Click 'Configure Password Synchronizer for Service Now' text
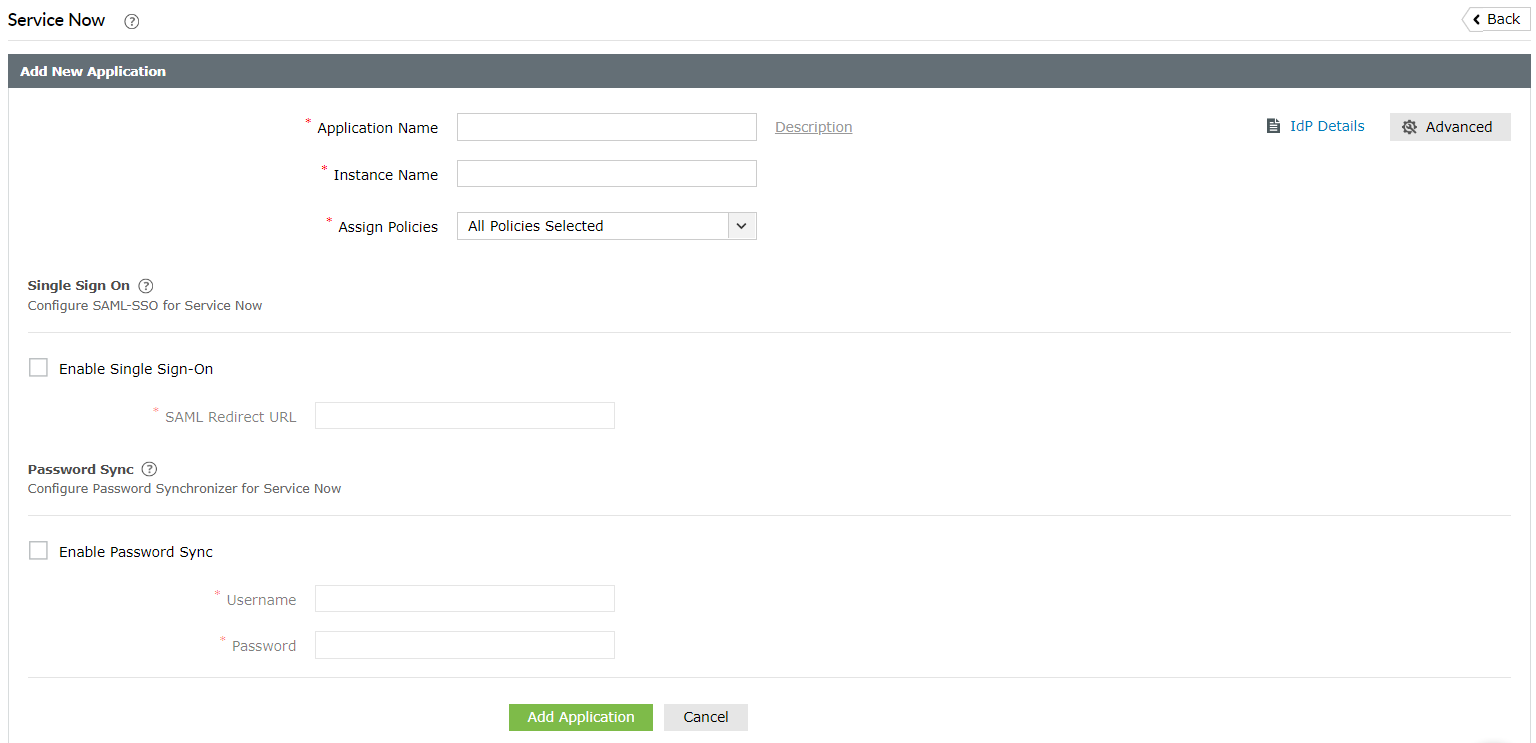The width and height of the screenshot is (1536, 743). 185,489
